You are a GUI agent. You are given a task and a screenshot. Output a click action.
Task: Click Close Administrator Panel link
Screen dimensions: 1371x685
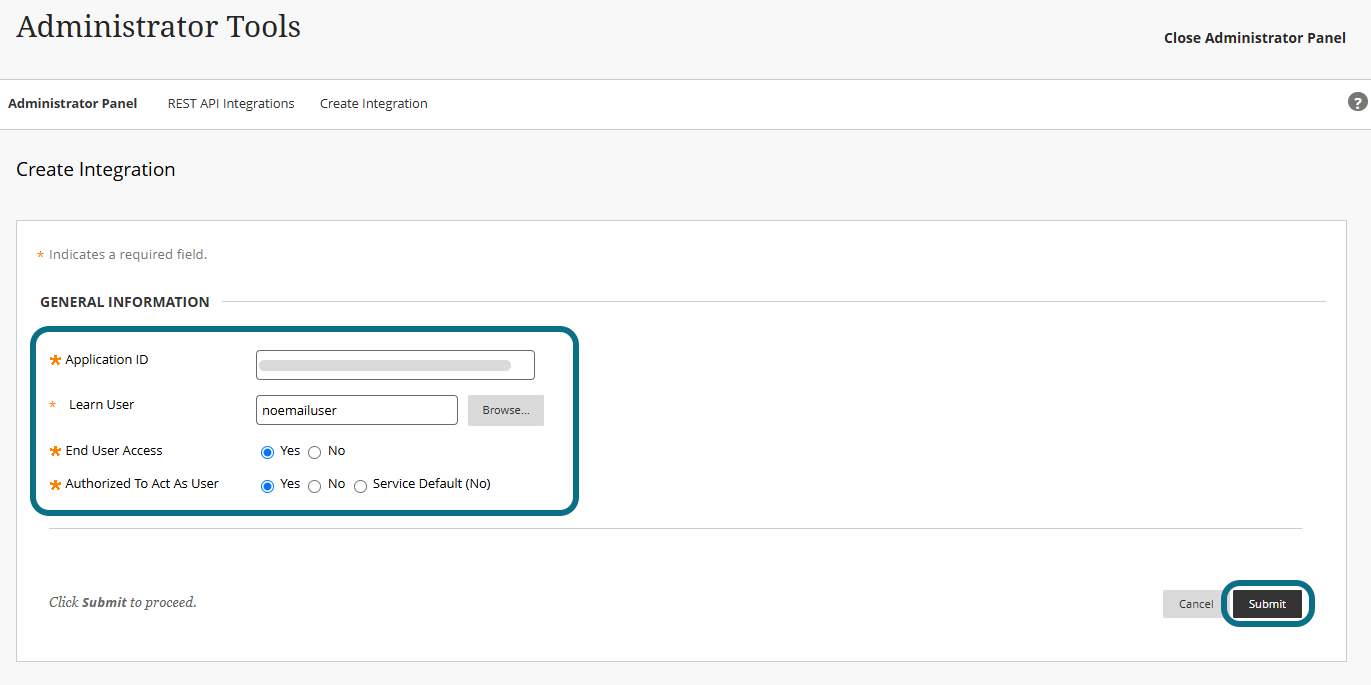(1255, 38)
